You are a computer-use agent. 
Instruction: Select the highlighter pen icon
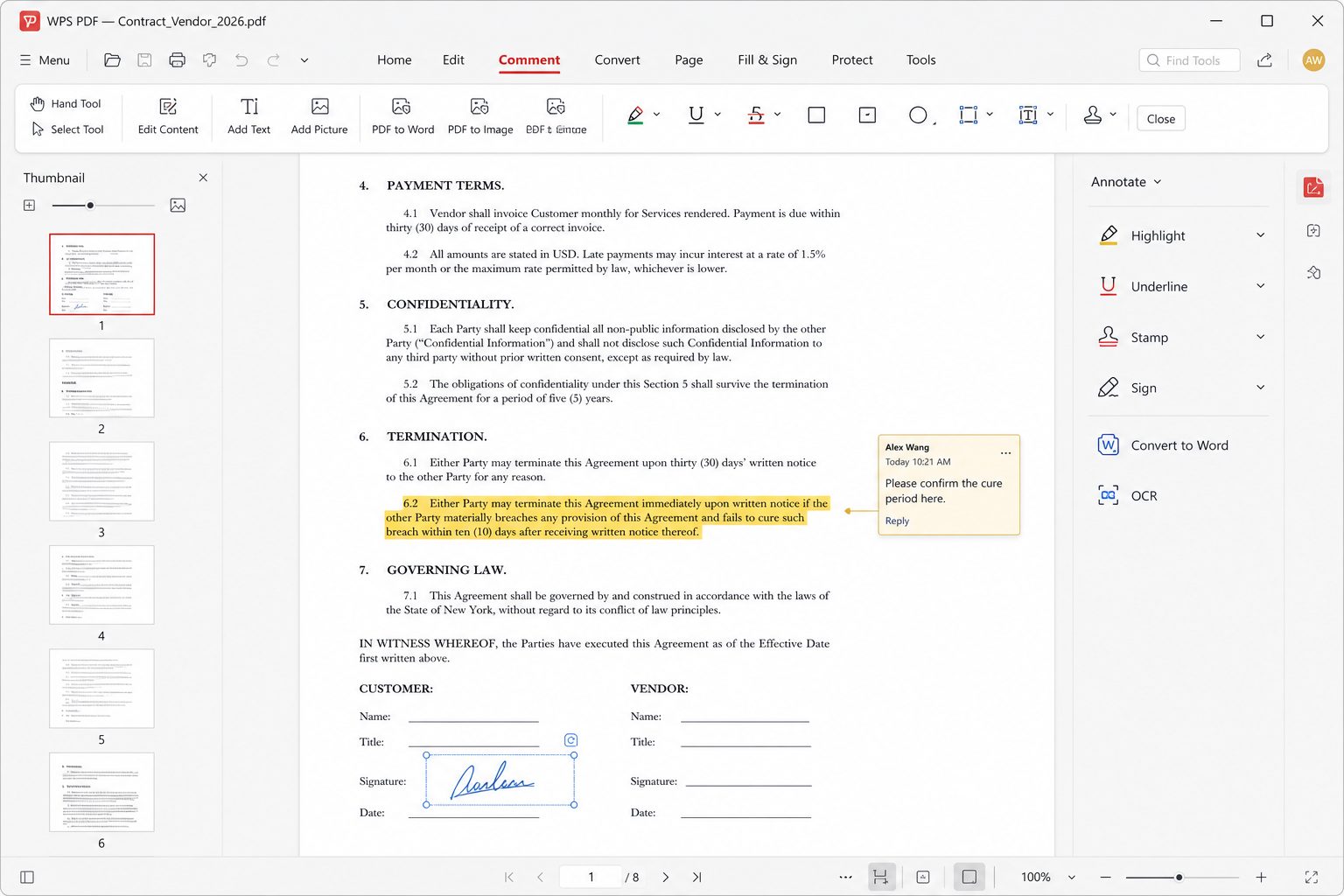[x=636, y=115]
